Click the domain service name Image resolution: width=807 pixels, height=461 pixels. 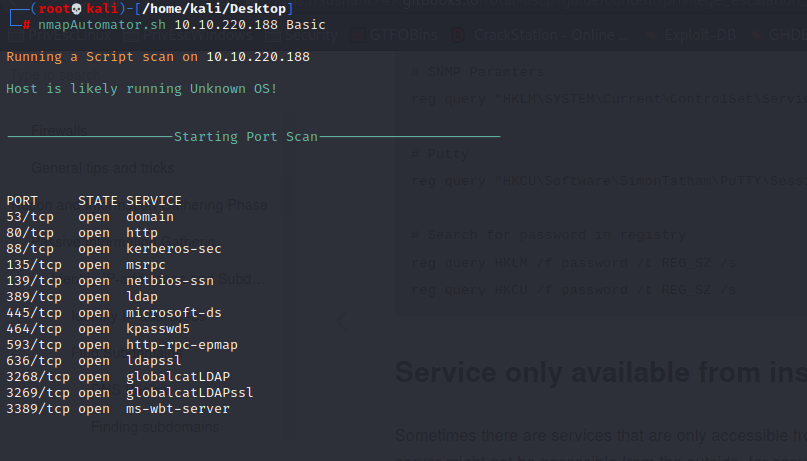tap(150, 217)
